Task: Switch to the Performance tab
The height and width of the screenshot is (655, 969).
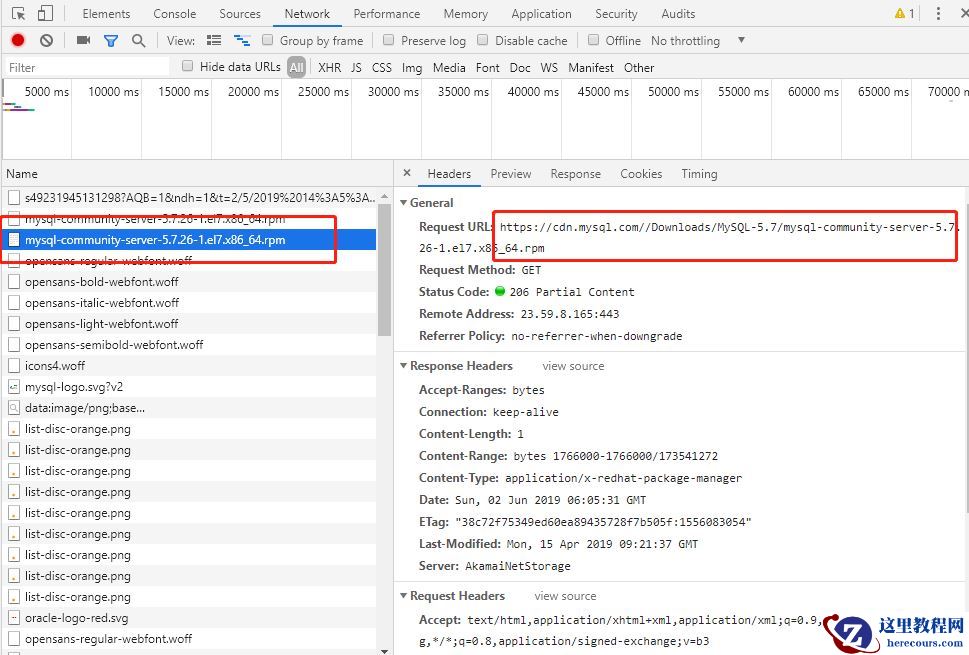Action: tap(387, 14)
